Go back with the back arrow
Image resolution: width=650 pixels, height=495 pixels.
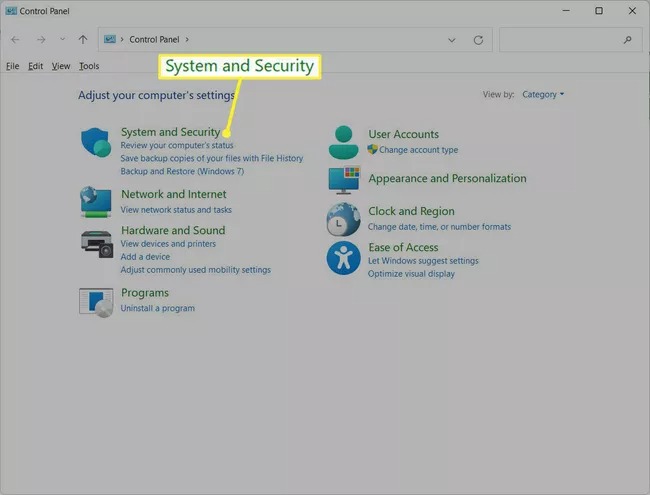tap(15, 40)
